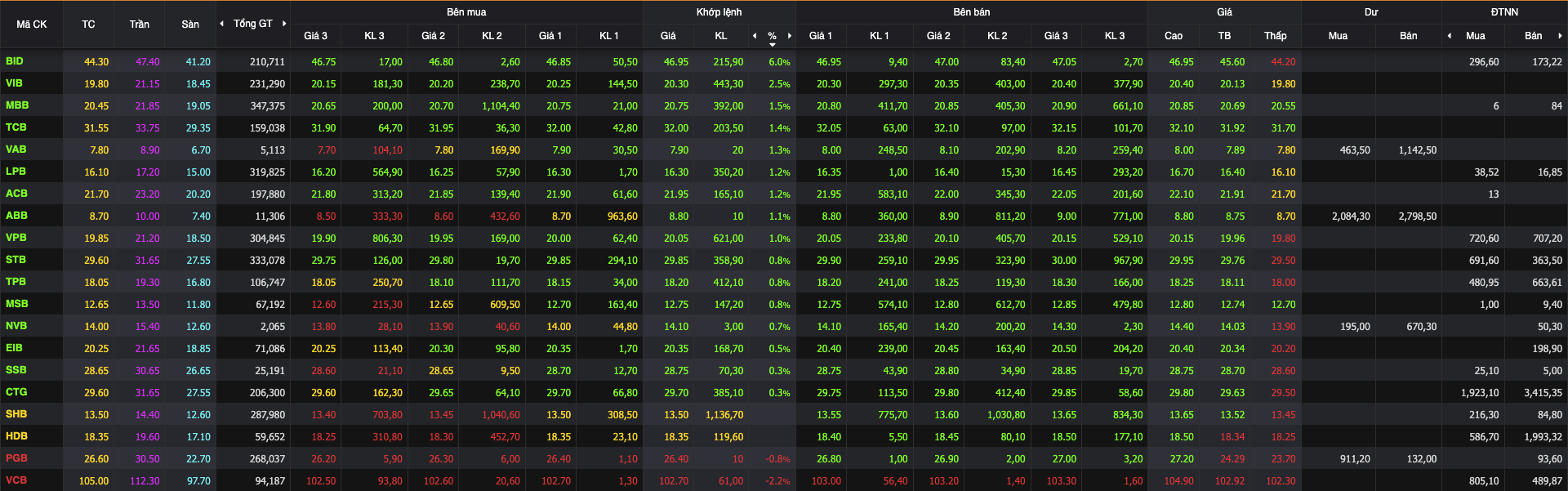
Task: Click the 159,038 total value for TCB
Action: point(268,128)
